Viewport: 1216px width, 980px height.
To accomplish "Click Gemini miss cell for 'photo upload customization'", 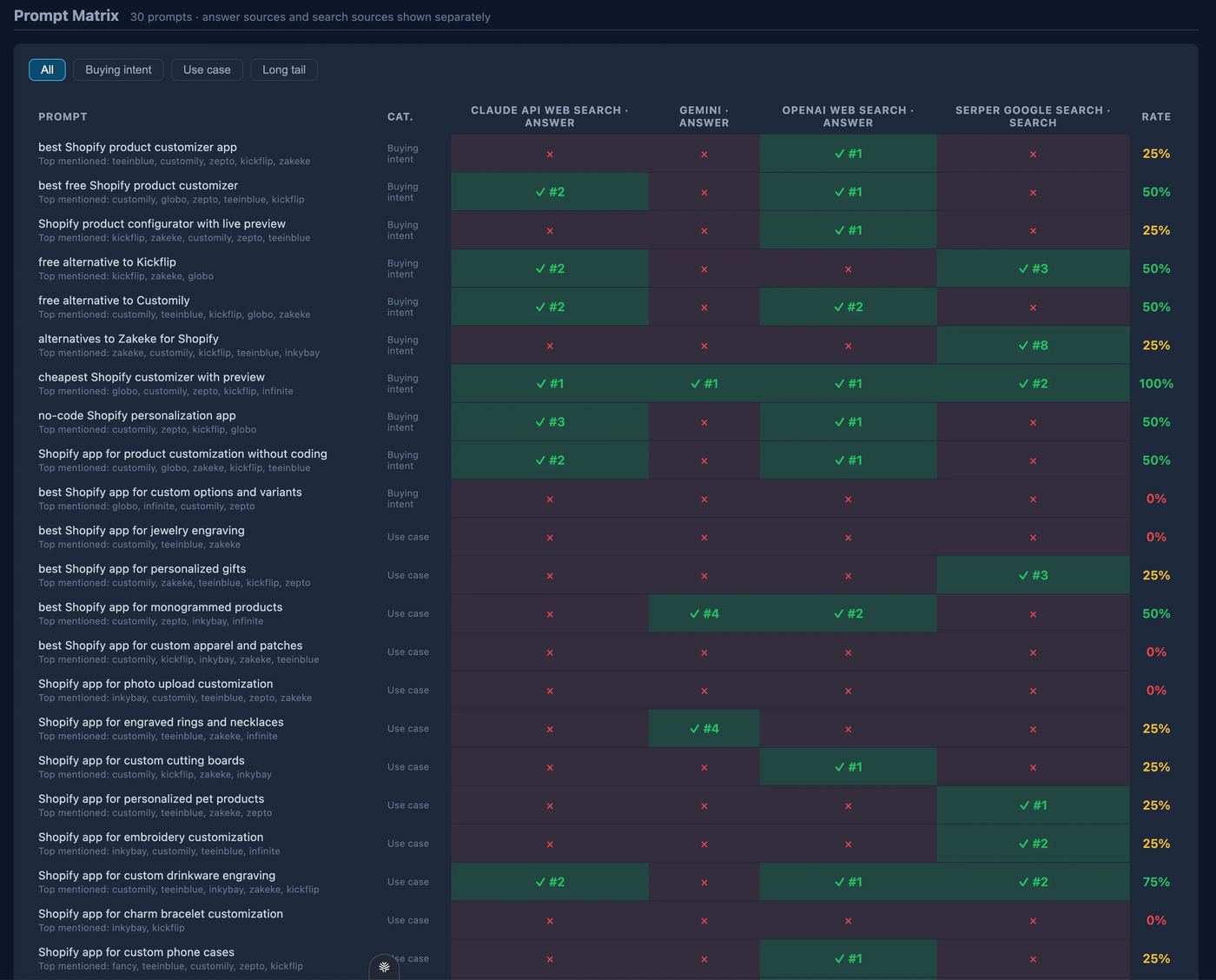I will pyautogui.click(x=704, y=691).
